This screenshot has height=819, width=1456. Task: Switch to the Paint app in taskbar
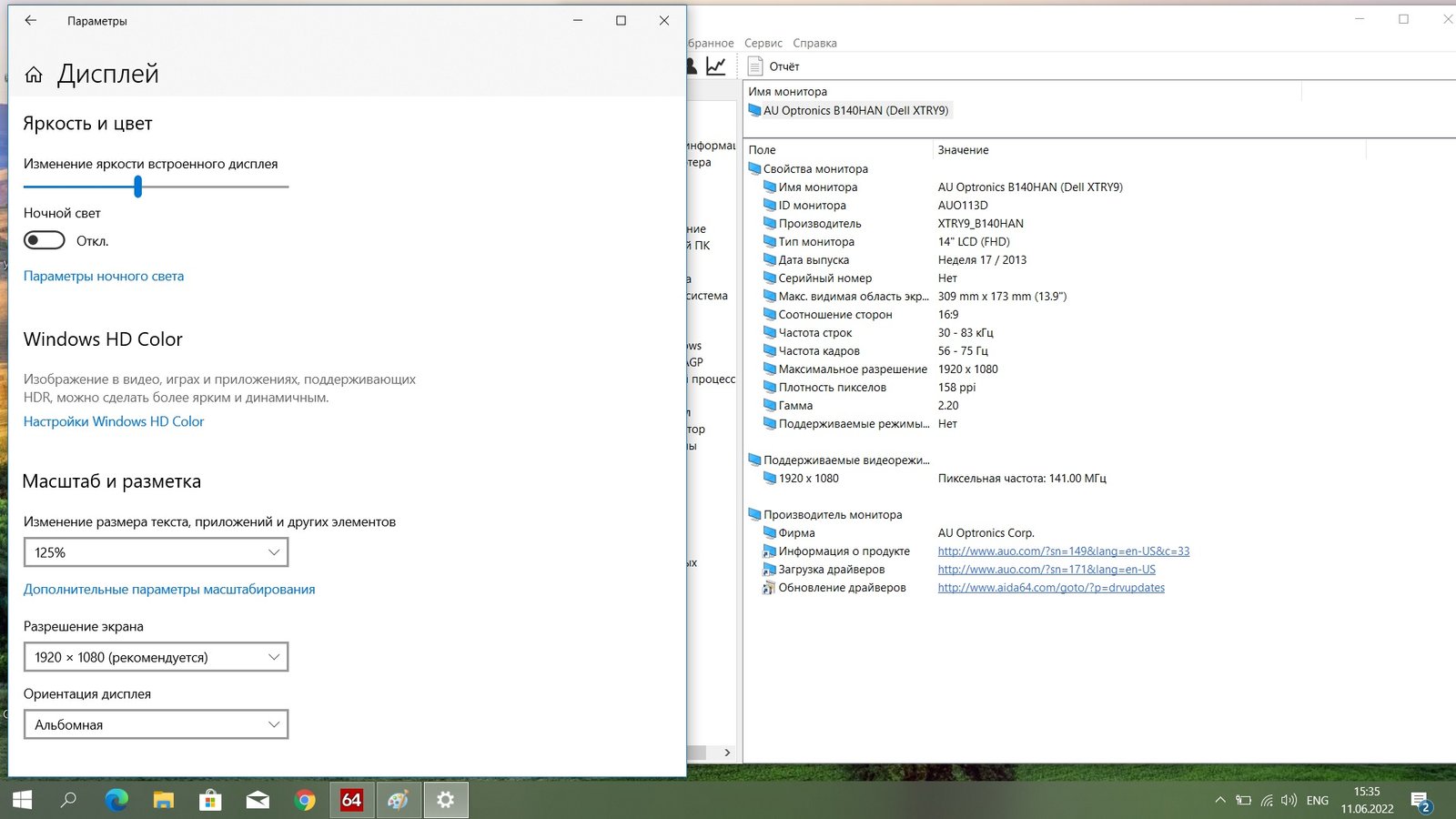399,800
